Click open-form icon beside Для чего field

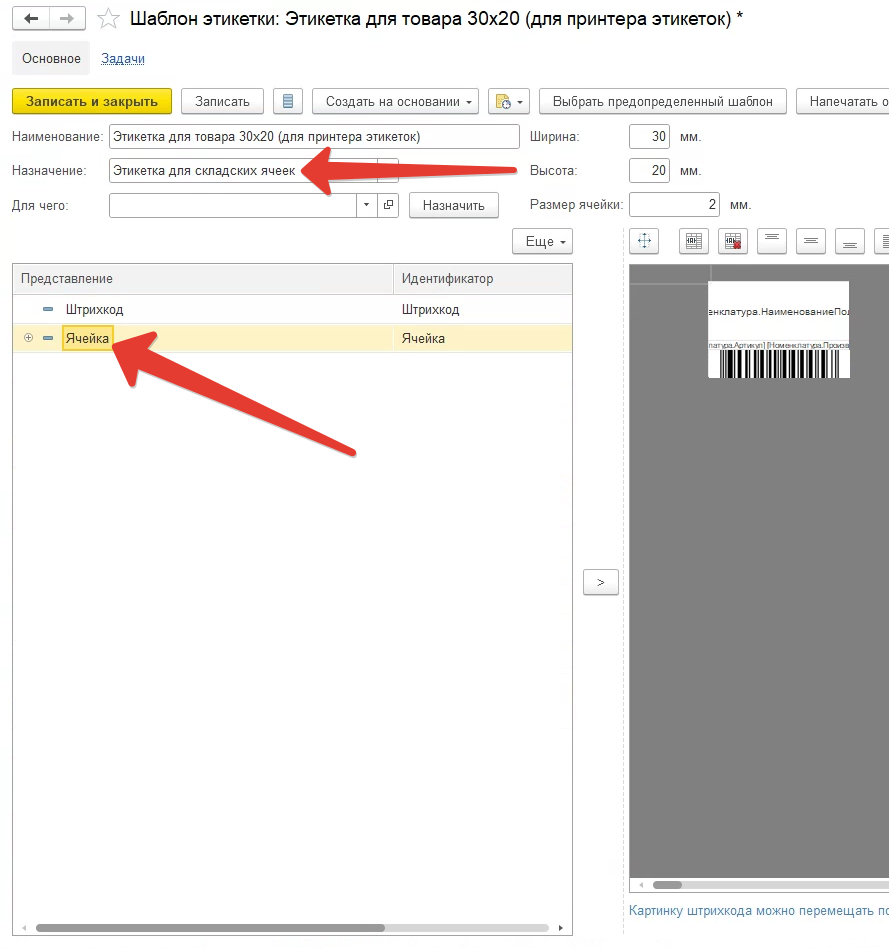click(389, 205)
